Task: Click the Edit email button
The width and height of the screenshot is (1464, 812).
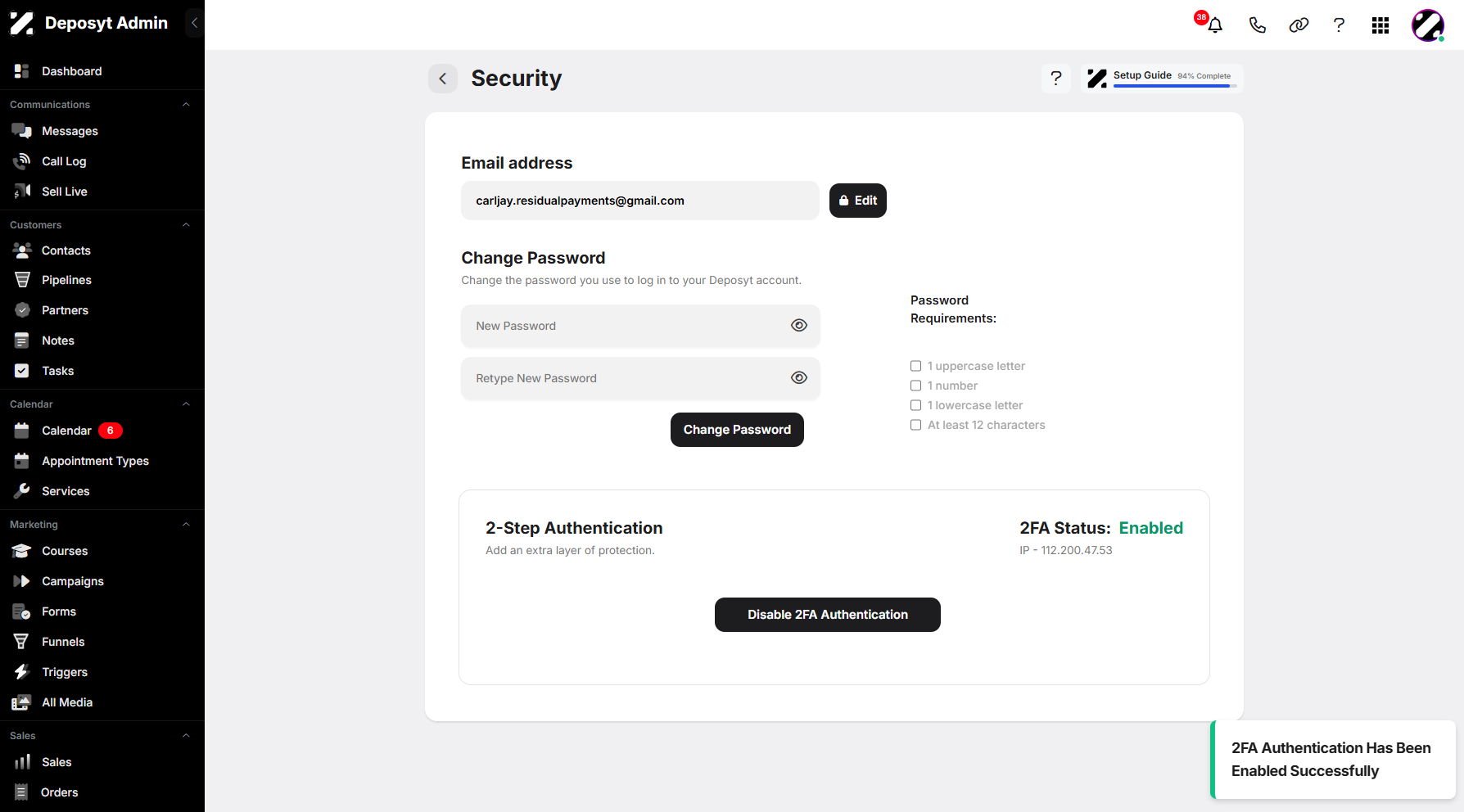Action: 858,201
